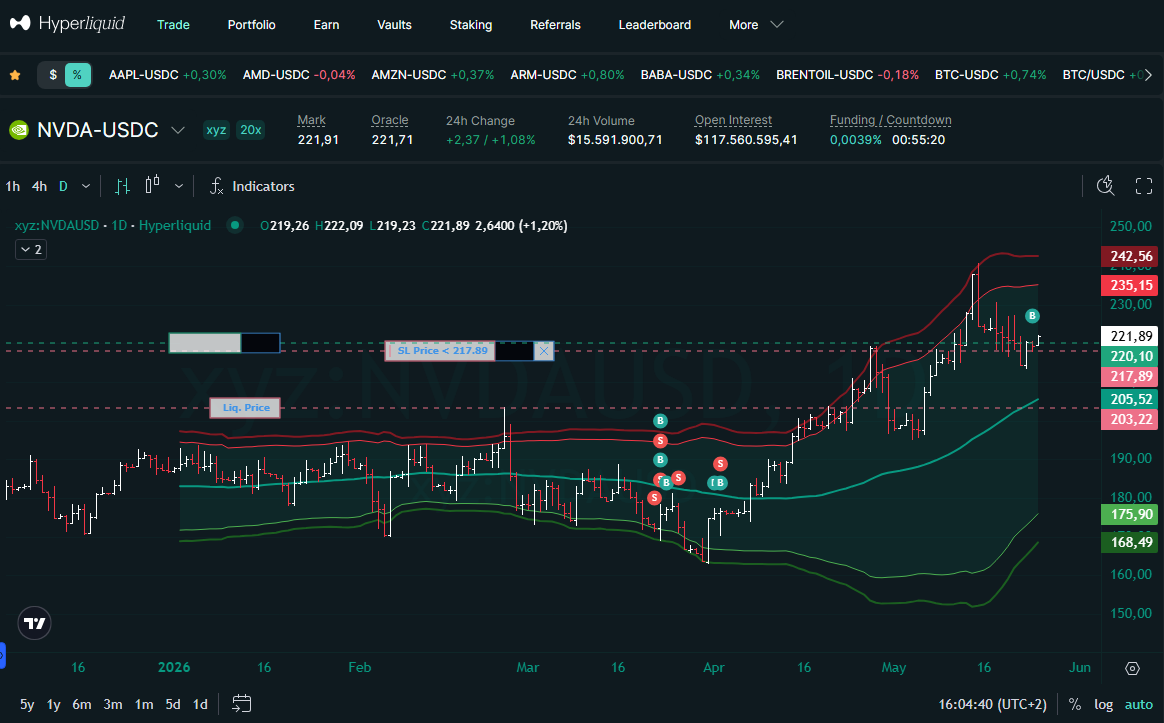Open the Referrals page
This screenshot has width=1164, height=723.
point(555,24)
